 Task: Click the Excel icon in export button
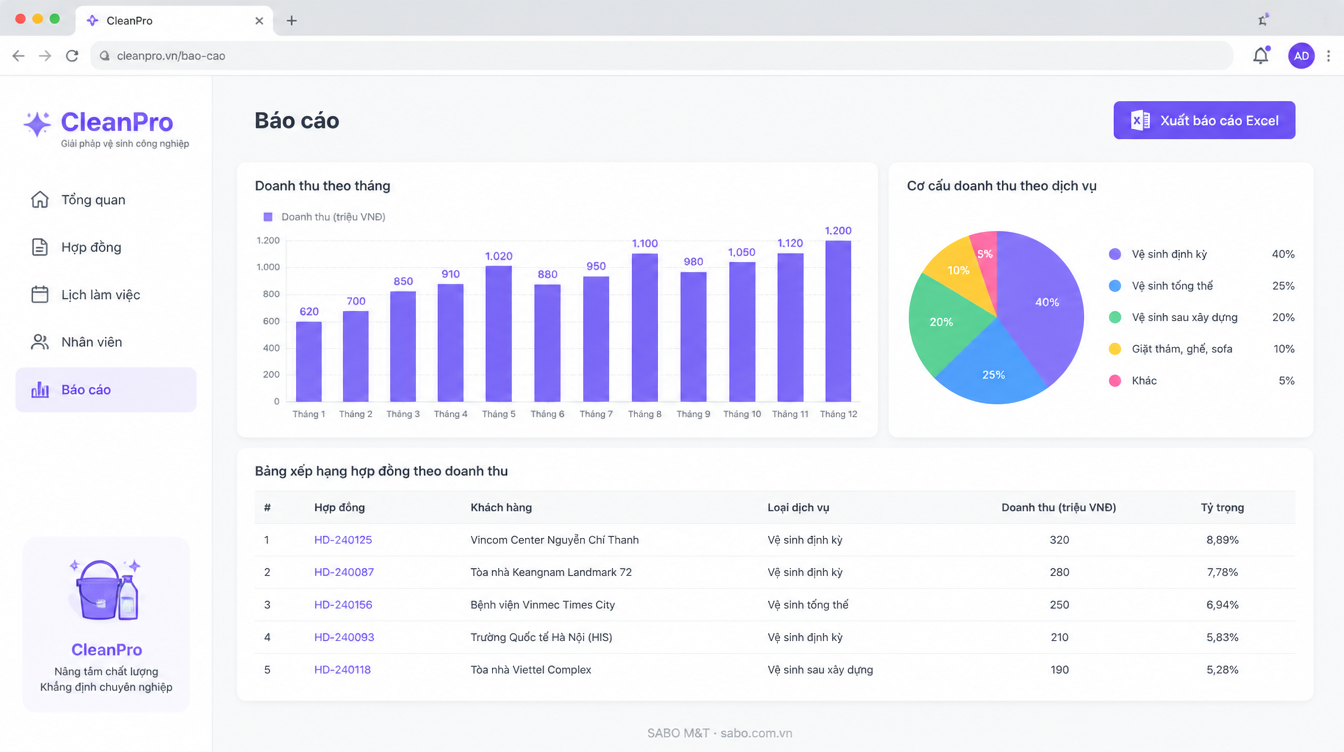[1140, 120]
